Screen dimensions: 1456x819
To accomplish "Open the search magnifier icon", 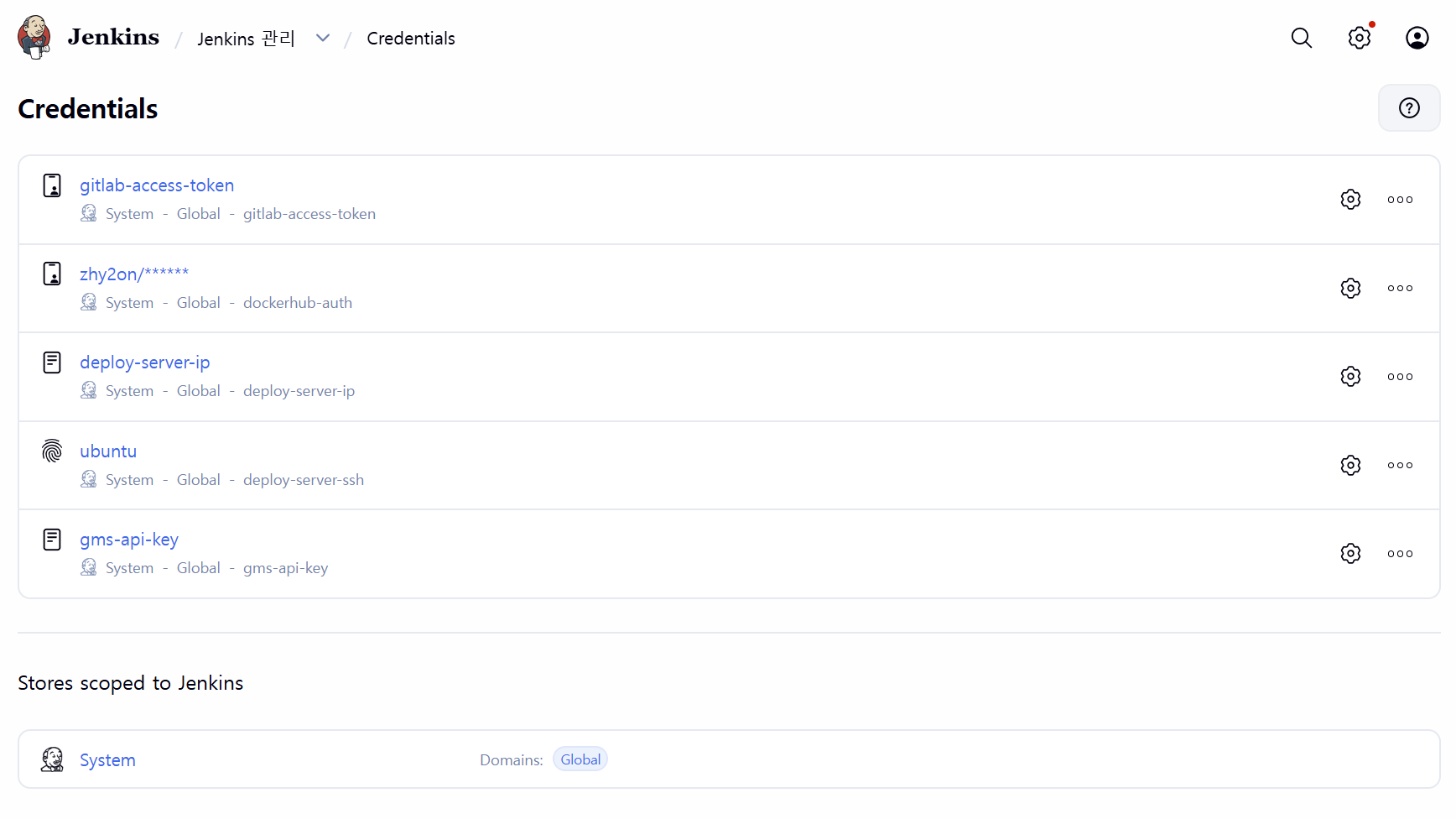I will pos(1302,38).
